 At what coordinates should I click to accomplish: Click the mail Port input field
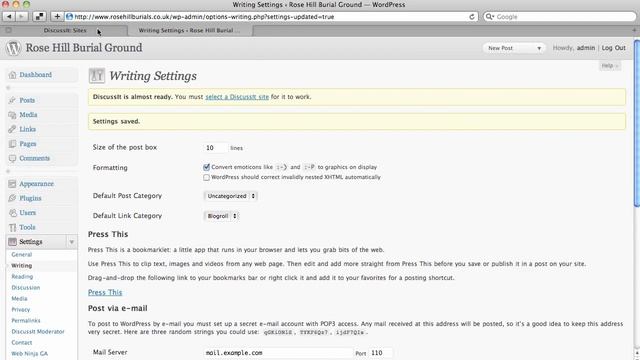pos(380,353)
